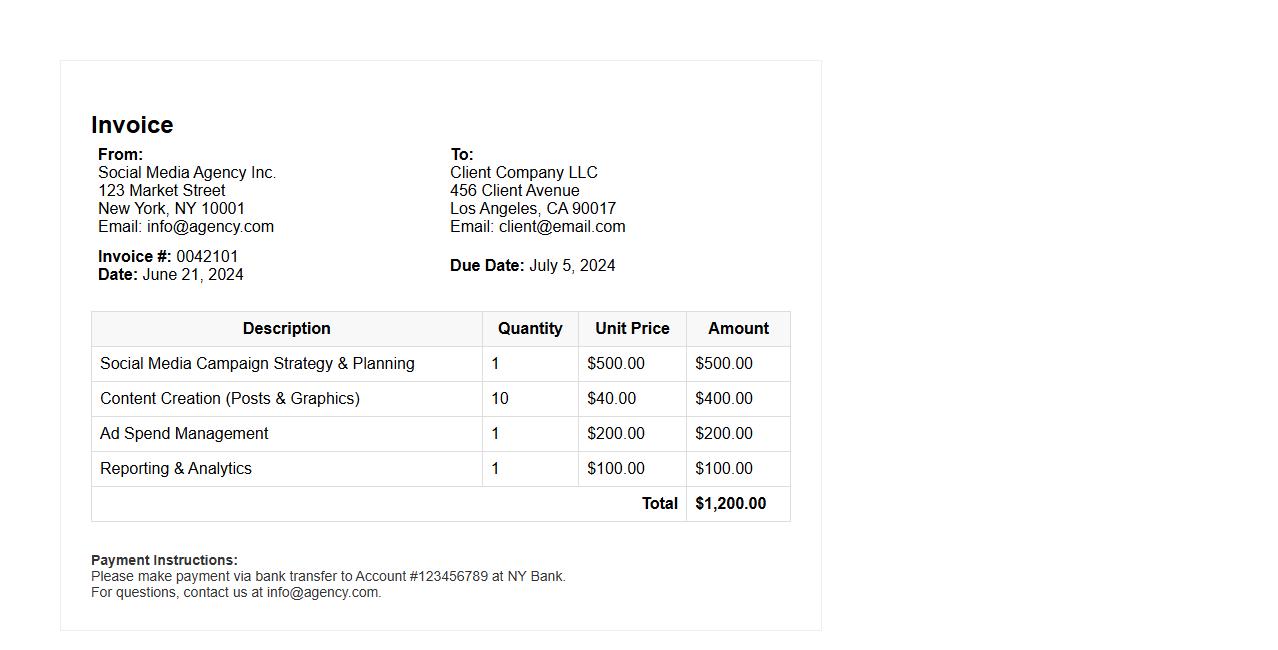This screenshot has height=650, width=1278.
Task: Click the $40.00 unit price cell
Action: pos(612,399)
